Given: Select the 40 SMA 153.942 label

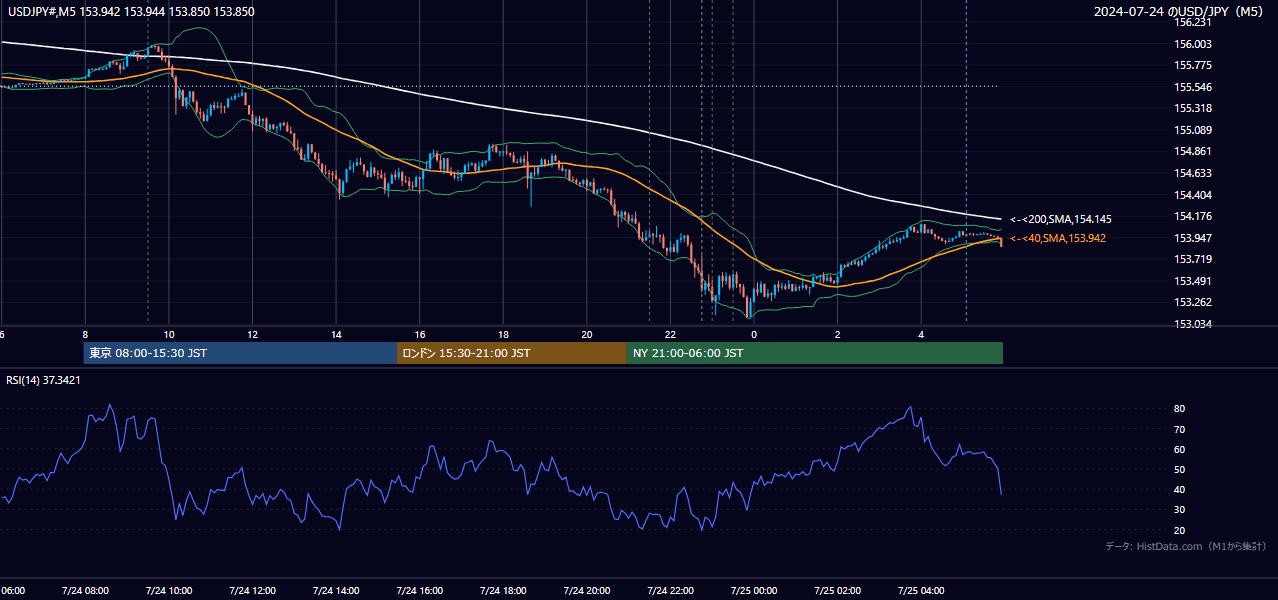Looking at the screenshot, I should (x=1058, y=238).
